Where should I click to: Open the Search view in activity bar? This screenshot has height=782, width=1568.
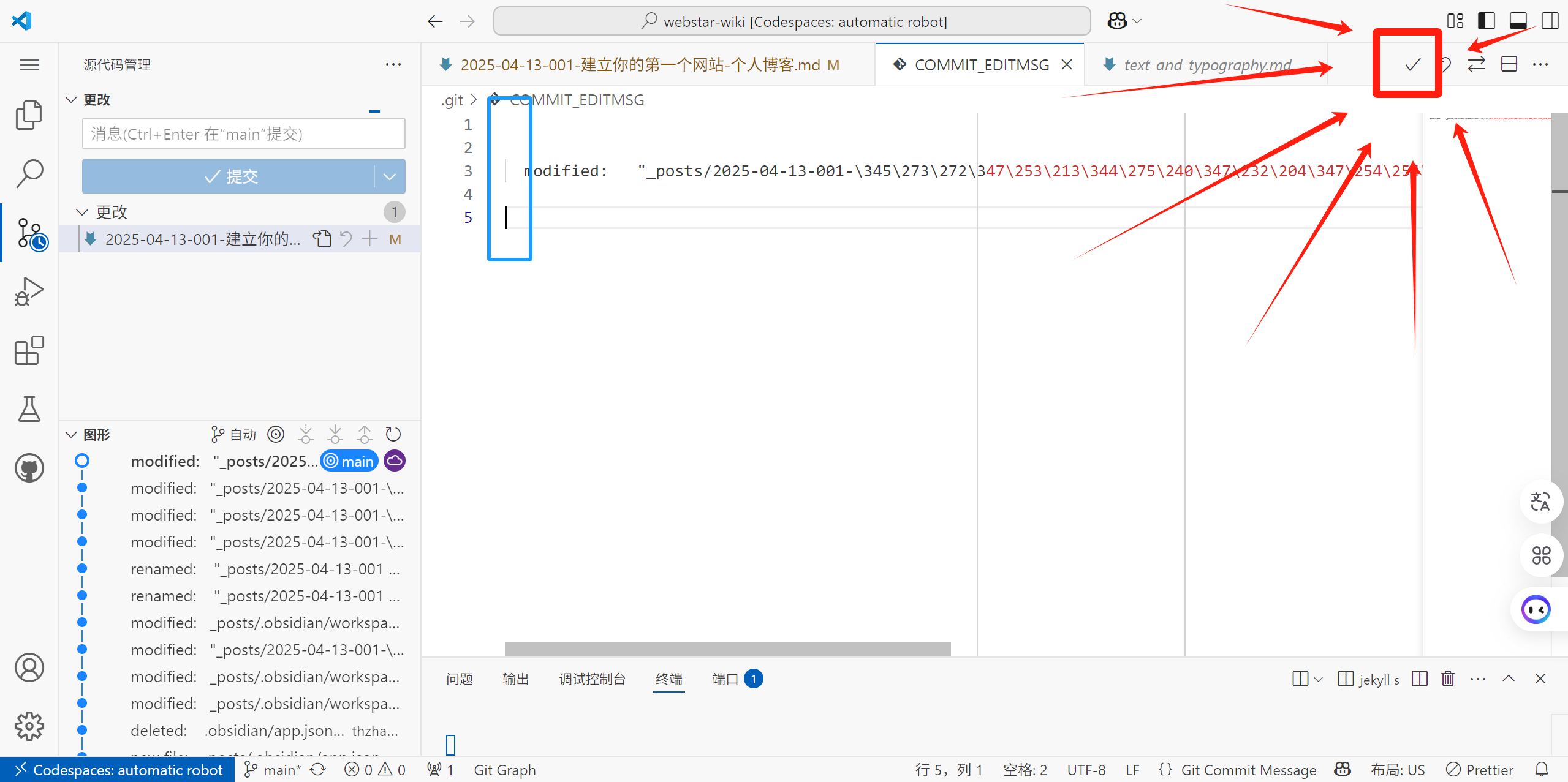coord(29,173)
